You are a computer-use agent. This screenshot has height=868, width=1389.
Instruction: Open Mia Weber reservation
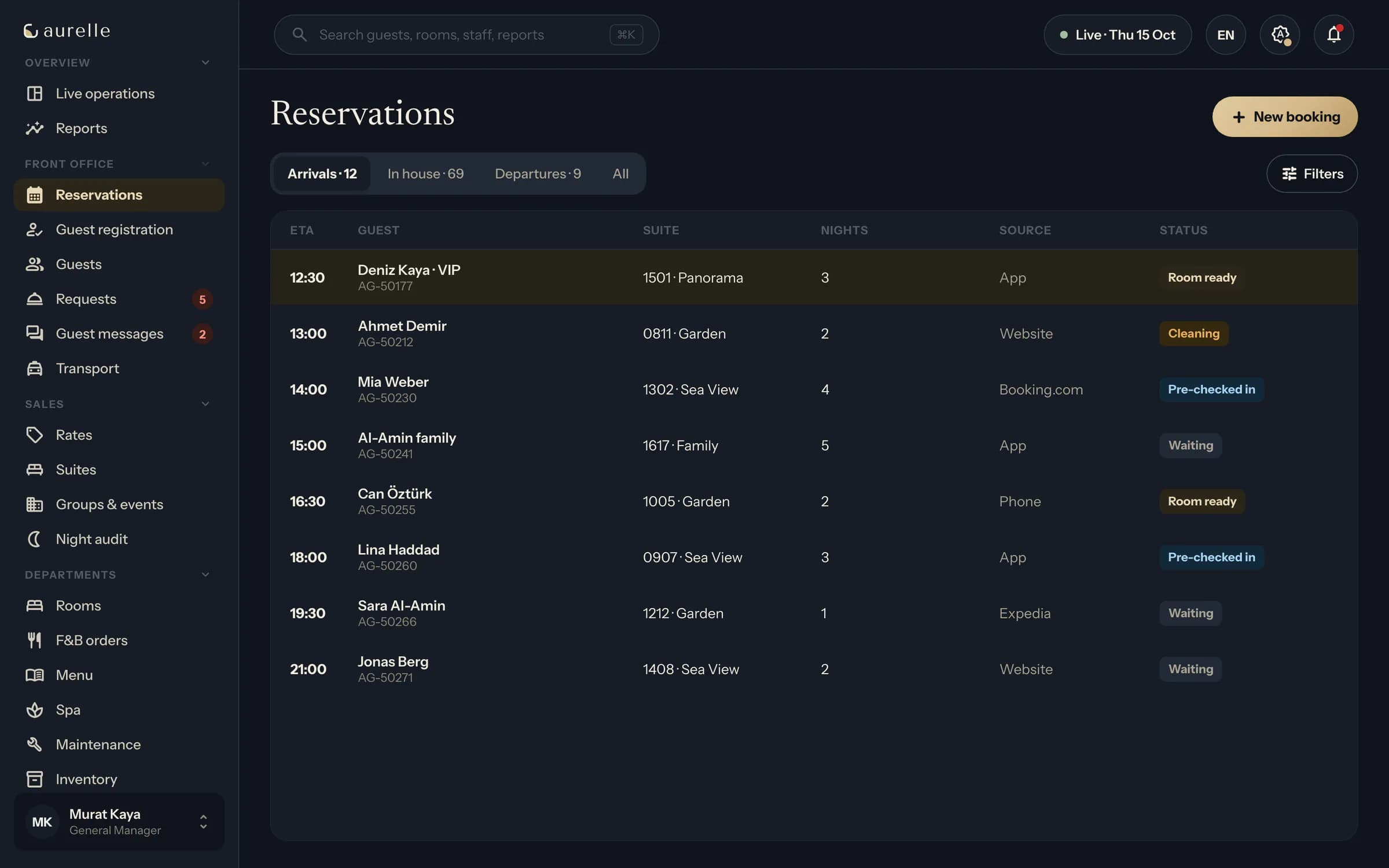(814, 389)
